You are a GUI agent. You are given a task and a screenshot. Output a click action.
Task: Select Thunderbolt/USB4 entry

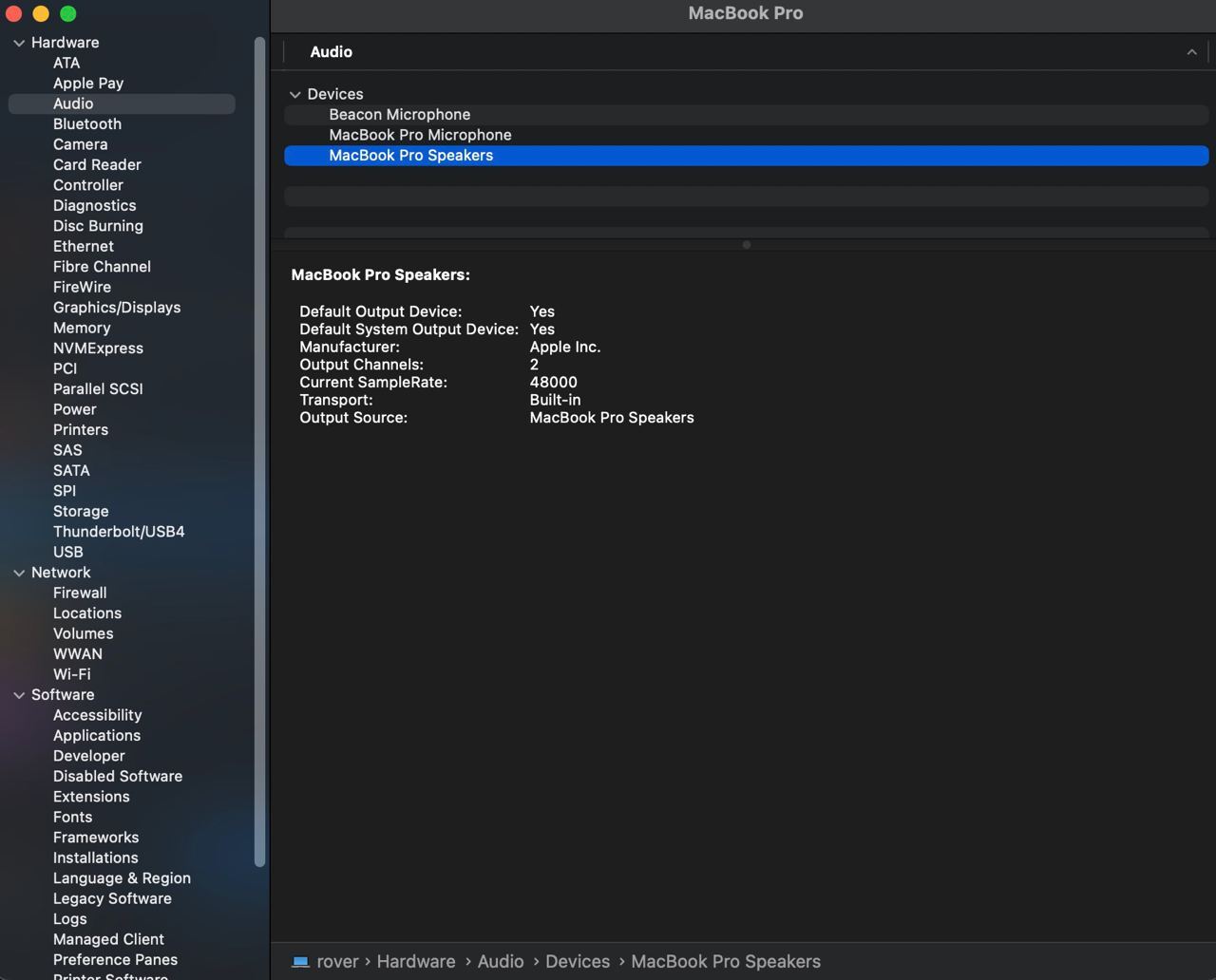coord(119,532)
